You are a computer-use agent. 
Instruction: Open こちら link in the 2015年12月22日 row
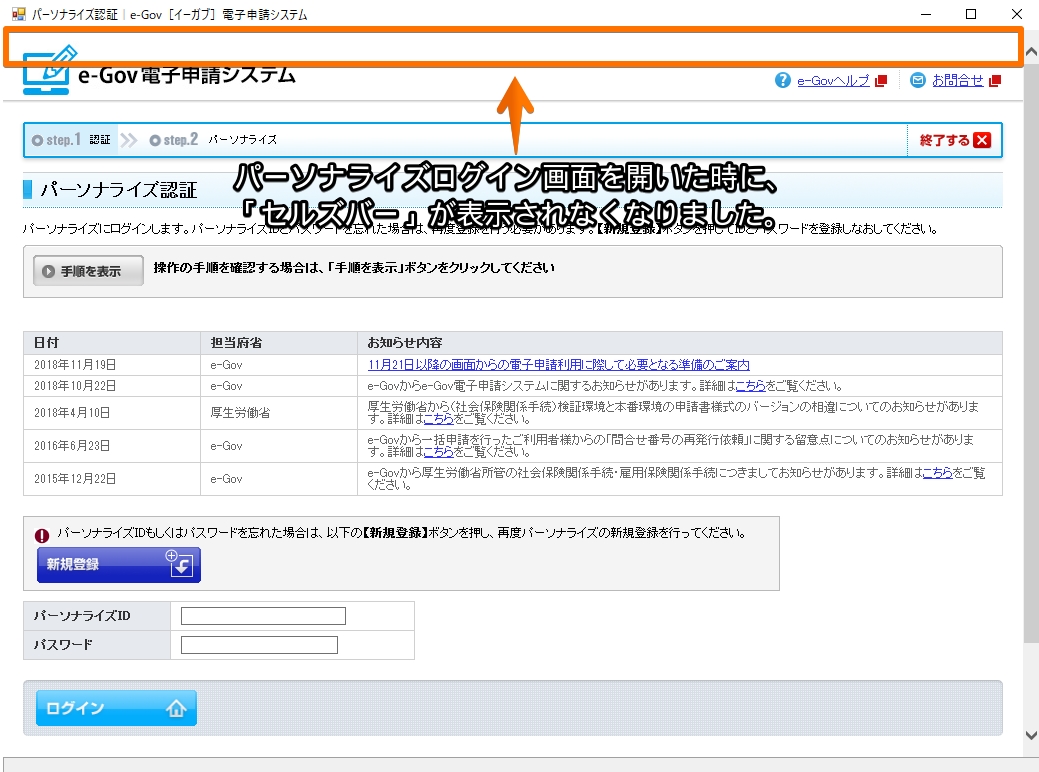click(937, 472)
